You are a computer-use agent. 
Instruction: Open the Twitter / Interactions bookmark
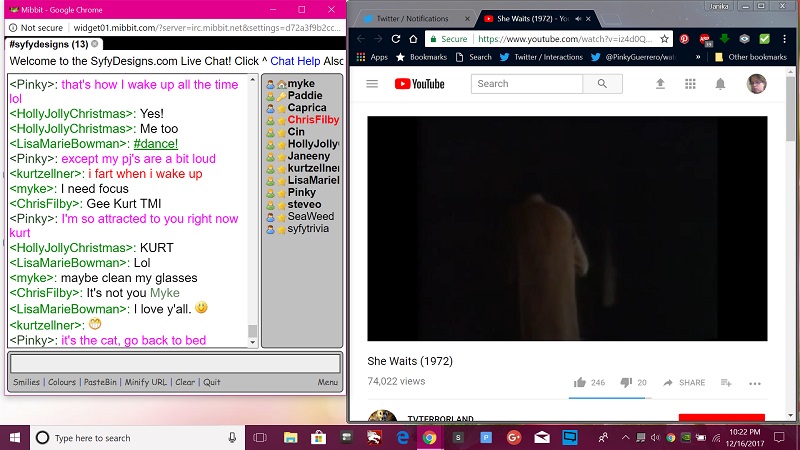pyautogui.click(x=541, y=57)
